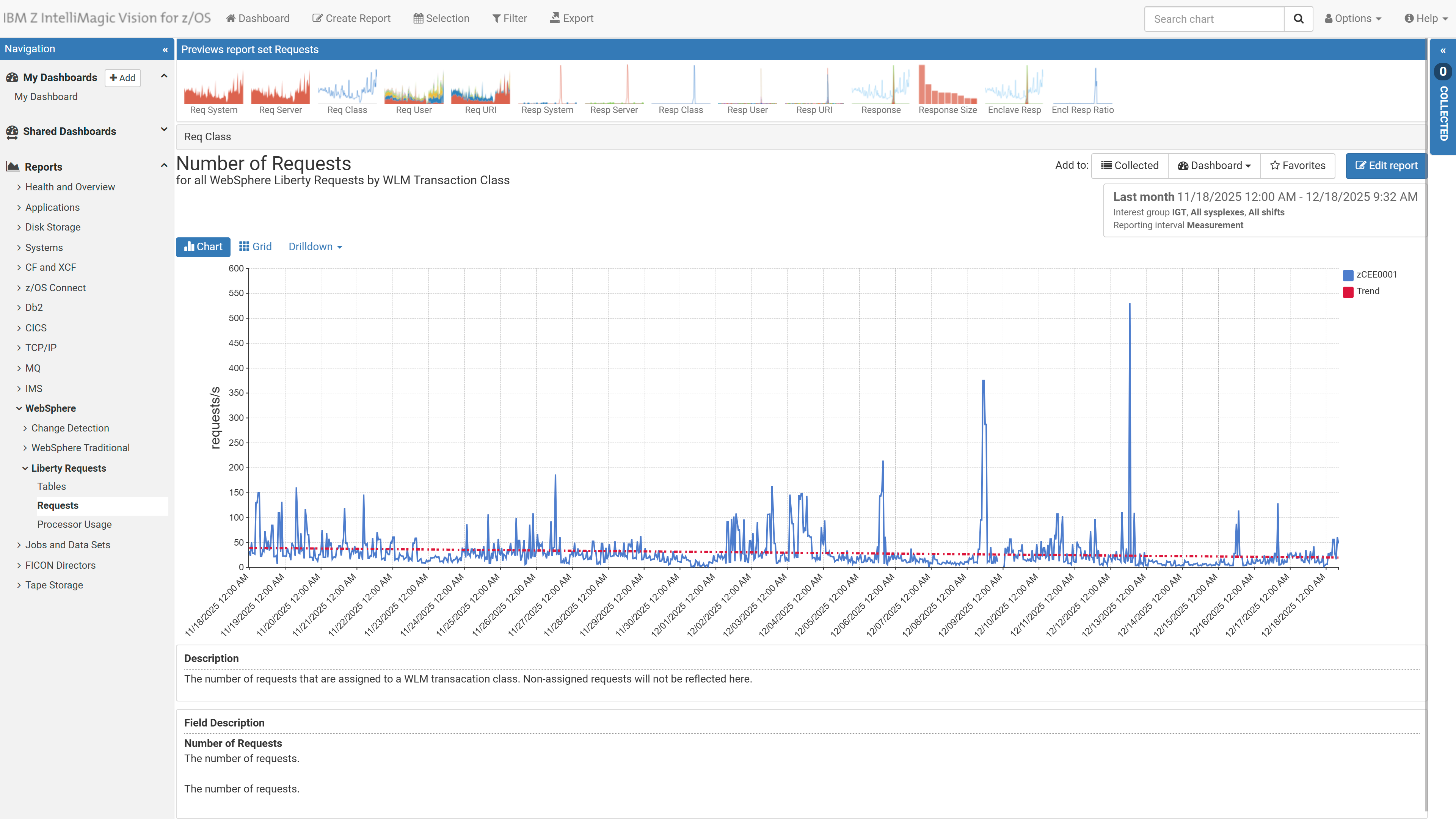The image size is (1456, 819).
Task: Click the Last month date range panel
Action: [x=1265, y=211]
